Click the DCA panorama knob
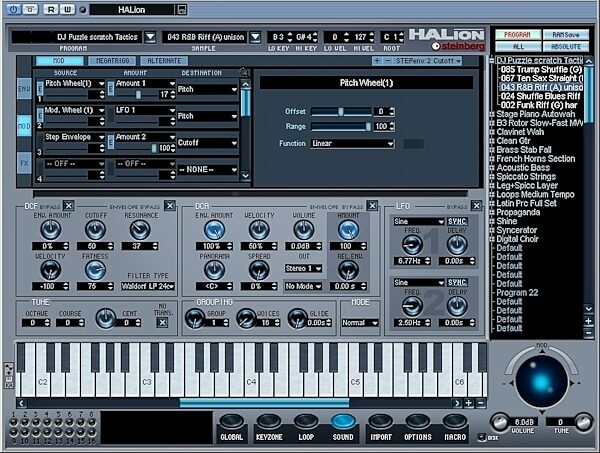The height and width of the screenshot is (453, 600). (214, 270)
